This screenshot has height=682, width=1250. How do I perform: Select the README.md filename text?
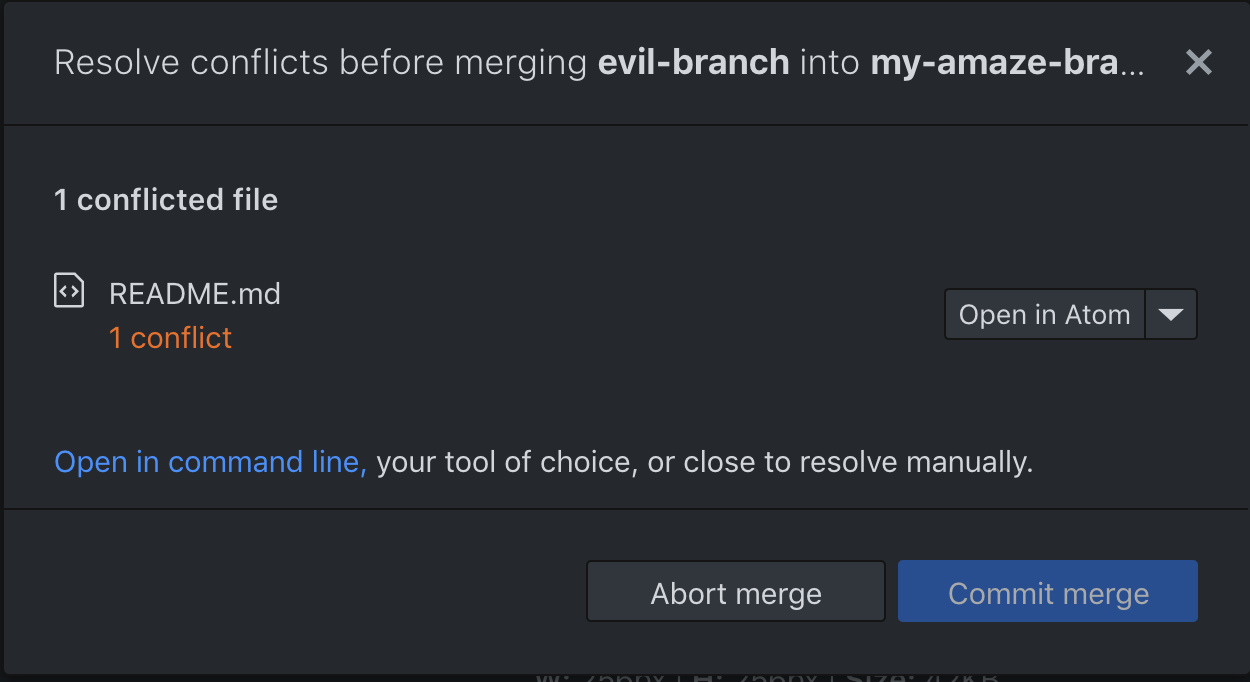point(195,293)
